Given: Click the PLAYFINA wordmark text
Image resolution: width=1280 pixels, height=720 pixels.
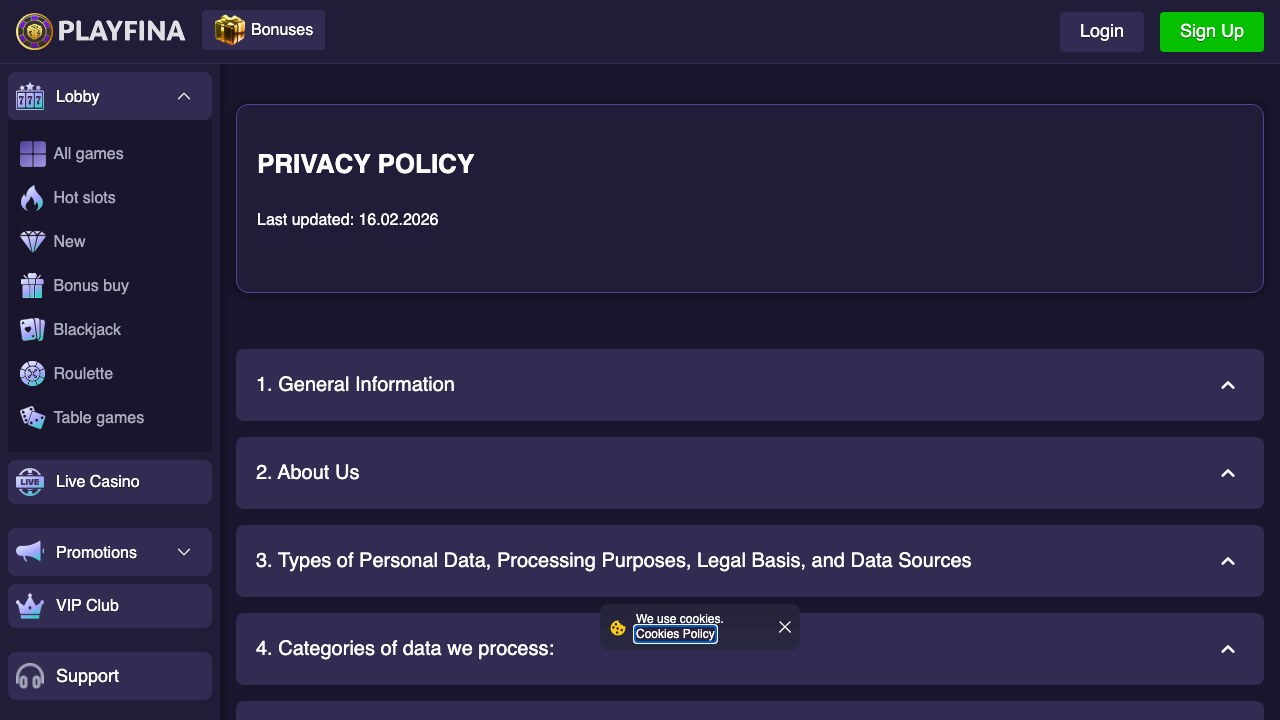Looking at the screenshot, I should pos(121,32).
